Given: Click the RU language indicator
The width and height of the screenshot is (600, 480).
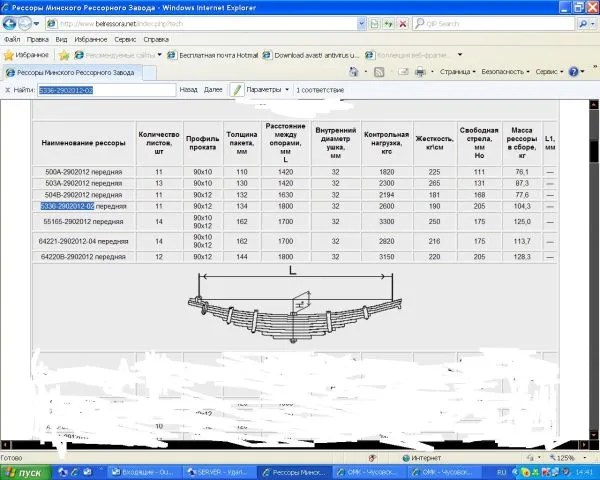Looking at the screenshot, I should click(x=501, y=472).
